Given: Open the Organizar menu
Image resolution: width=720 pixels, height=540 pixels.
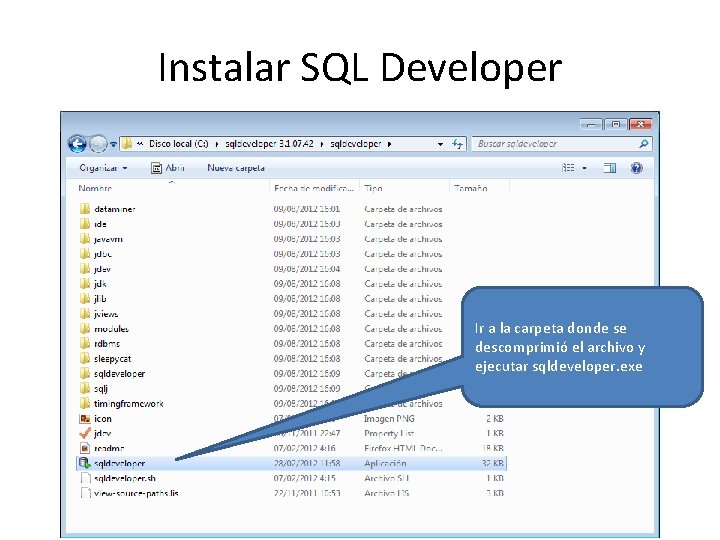Looking at the screenshot, I should [x=103, y=168].
